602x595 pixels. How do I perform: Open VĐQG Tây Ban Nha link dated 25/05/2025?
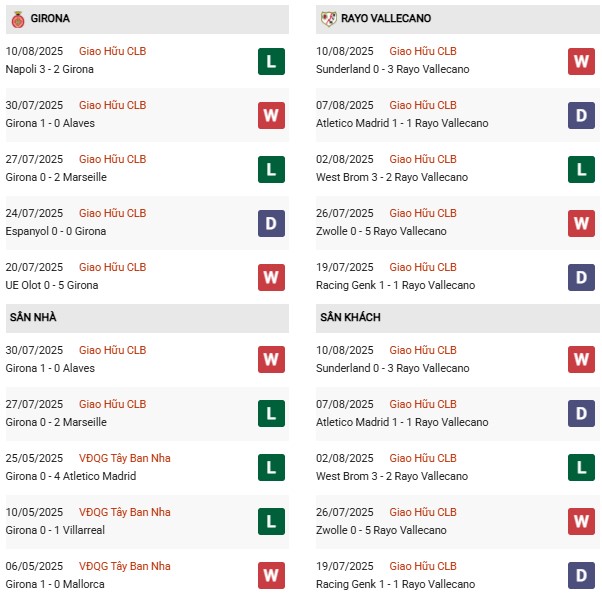tap(125, 458)
